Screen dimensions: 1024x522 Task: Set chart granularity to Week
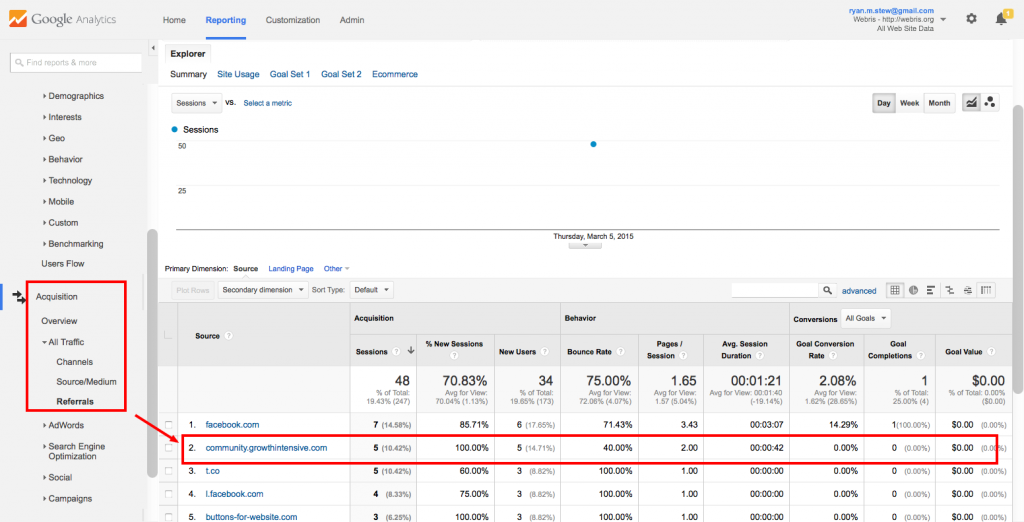(x=910, y=103)
